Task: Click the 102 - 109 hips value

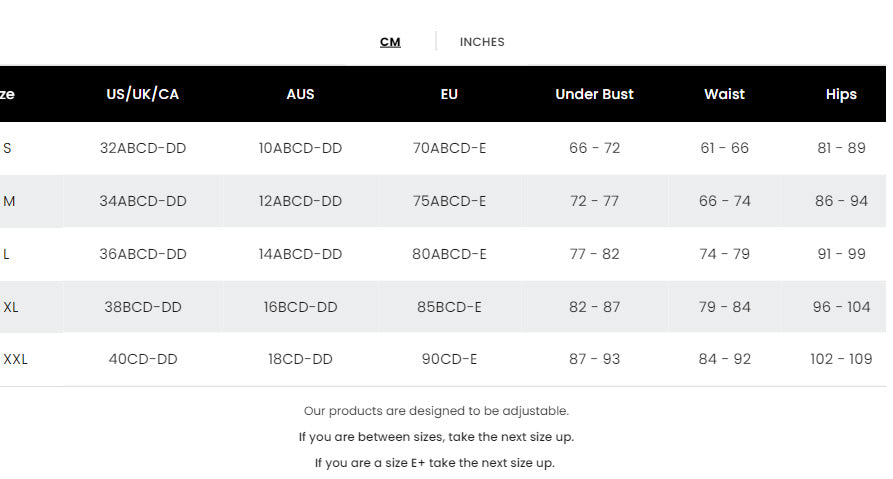Action: [x=841, y=359]
